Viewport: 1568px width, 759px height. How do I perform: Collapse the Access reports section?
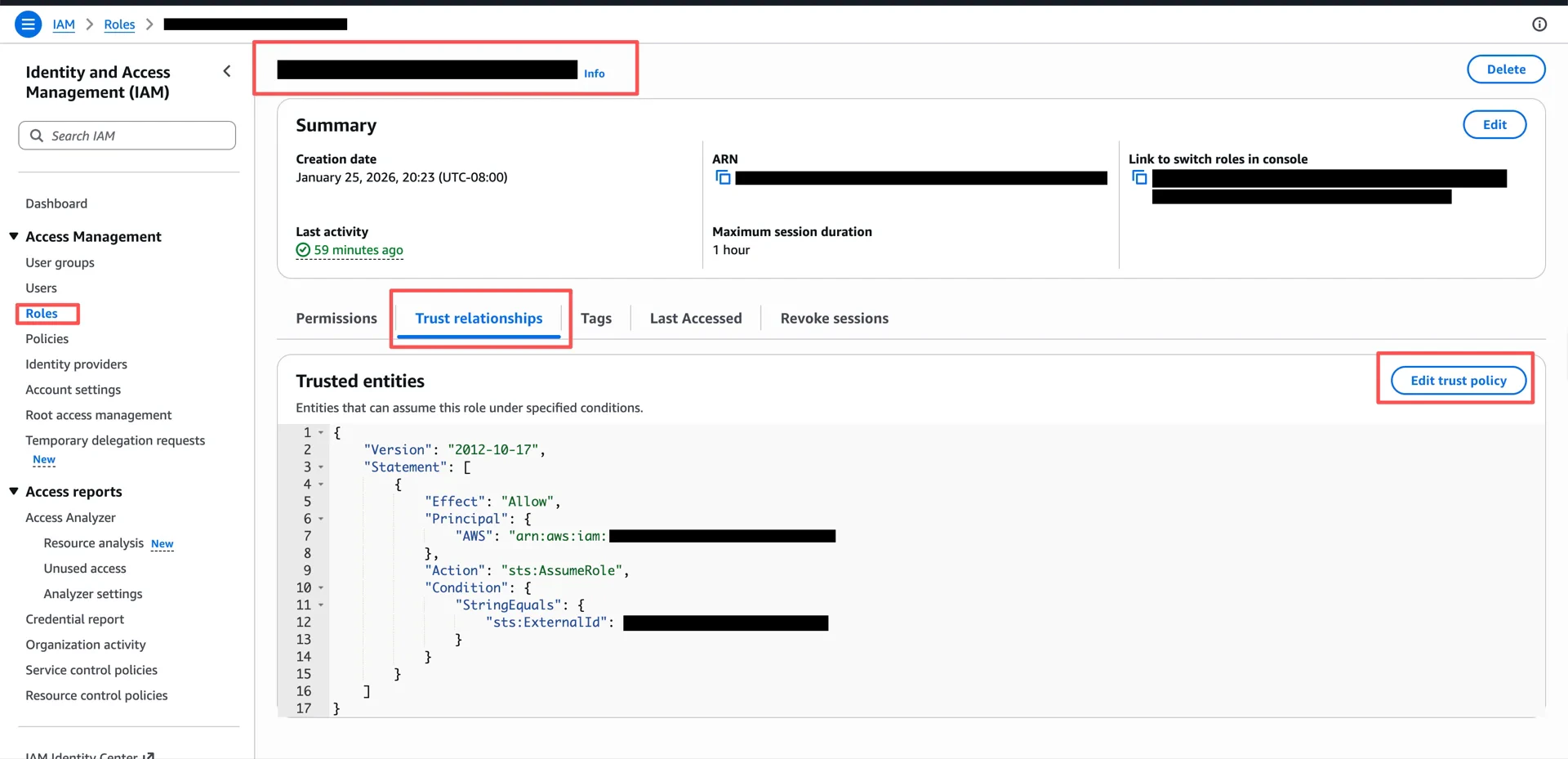tap(14, 491)
